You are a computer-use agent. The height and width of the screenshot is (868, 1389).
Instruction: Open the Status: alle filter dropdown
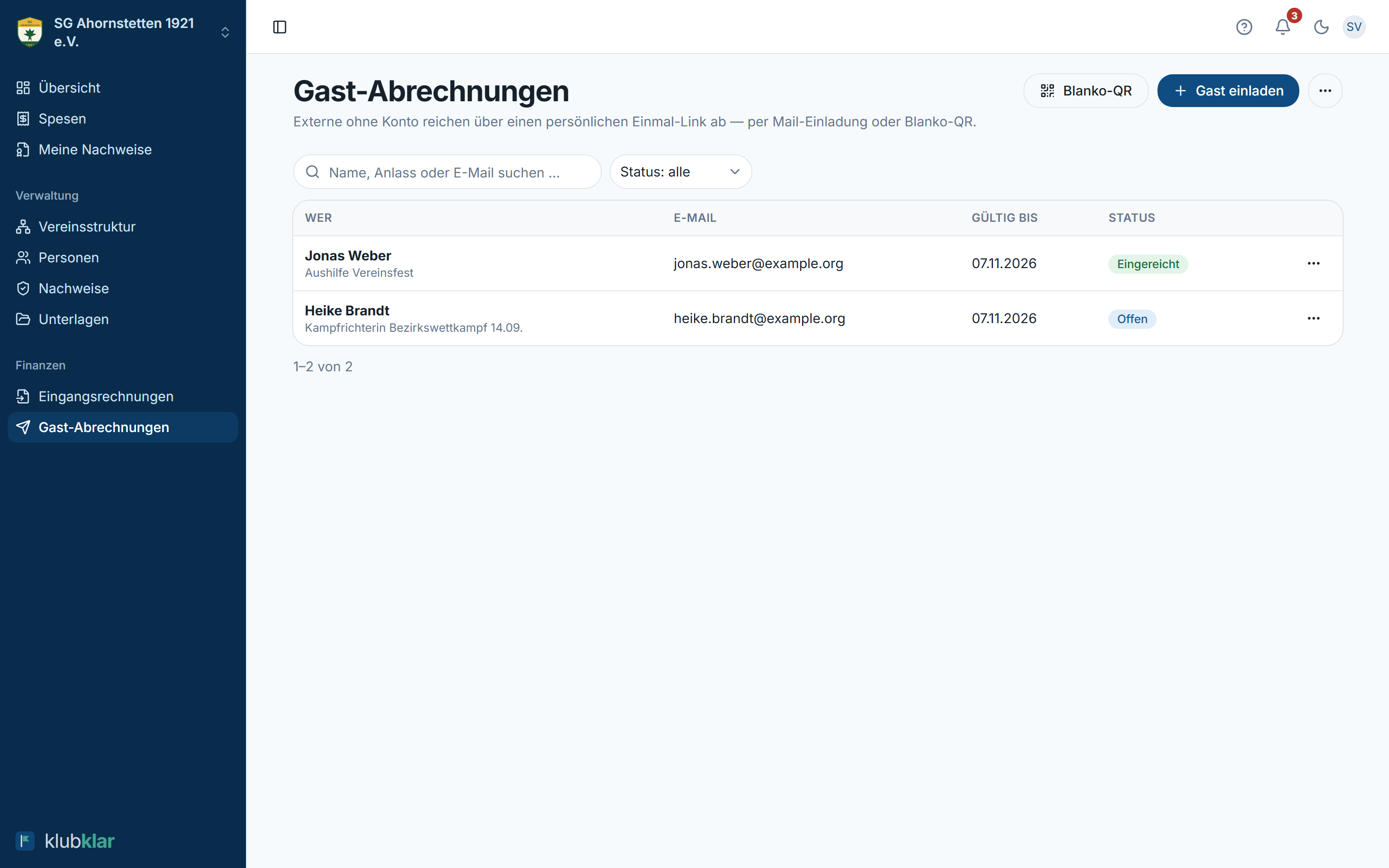[680, 172]
